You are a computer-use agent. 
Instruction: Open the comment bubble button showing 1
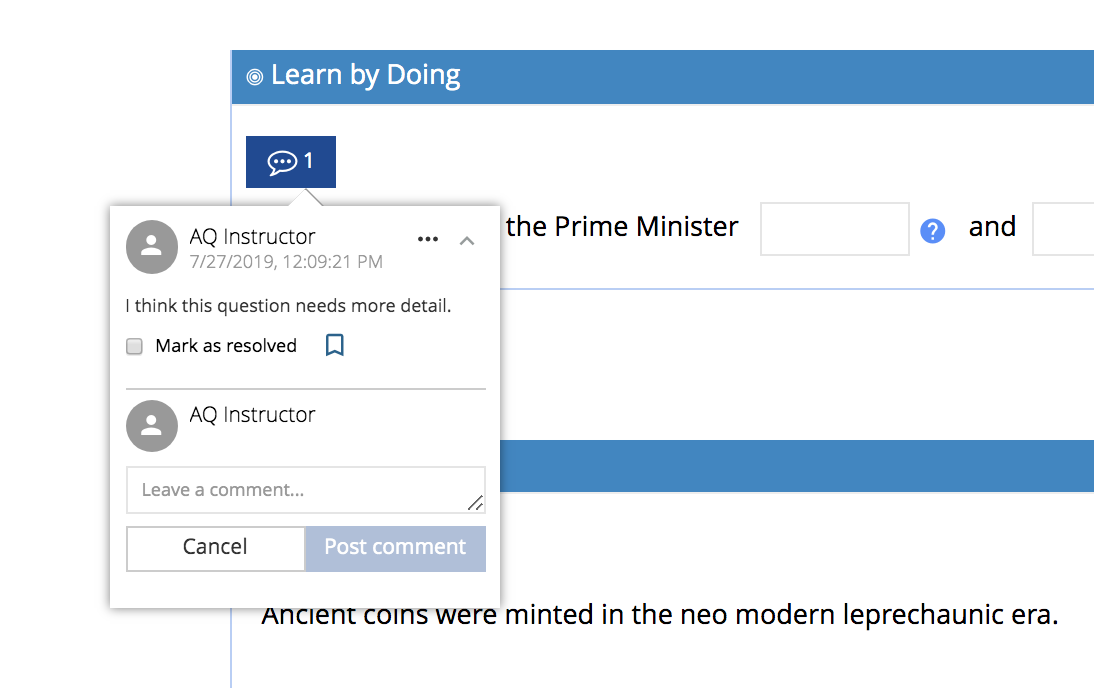(x=291, y=162)
